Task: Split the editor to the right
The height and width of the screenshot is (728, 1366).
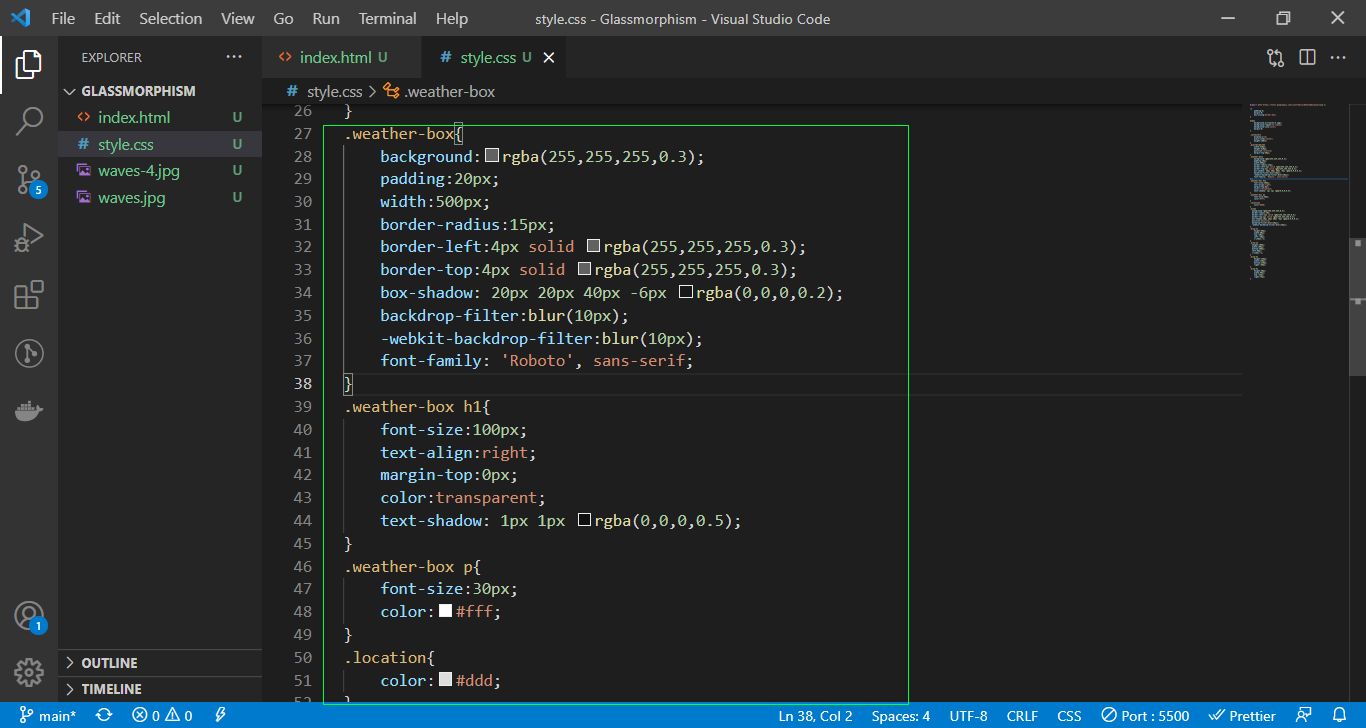Action: pos(1307,58)
